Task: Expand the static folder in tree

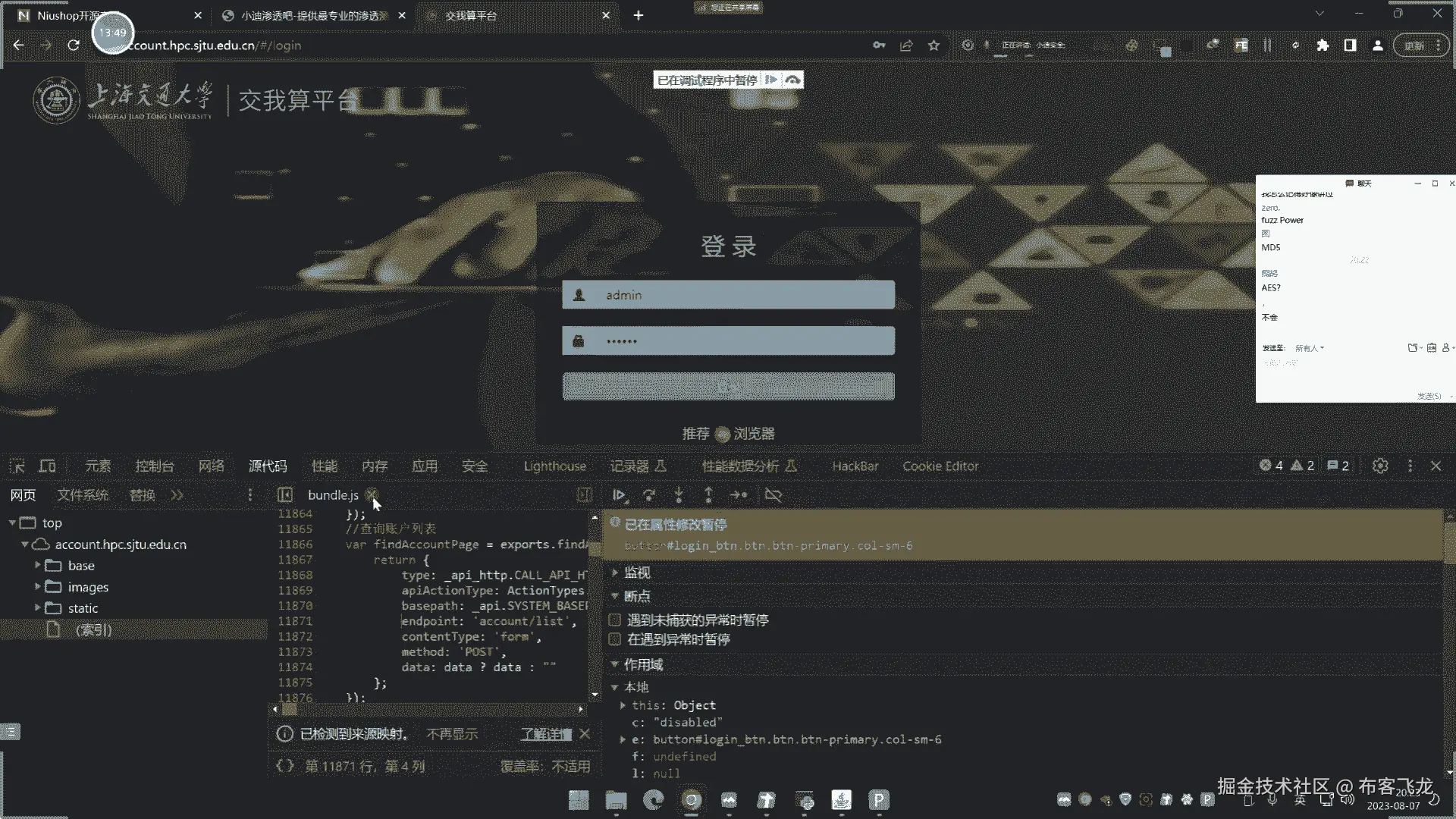Action: pyautogui.click(x=38, y=607)
